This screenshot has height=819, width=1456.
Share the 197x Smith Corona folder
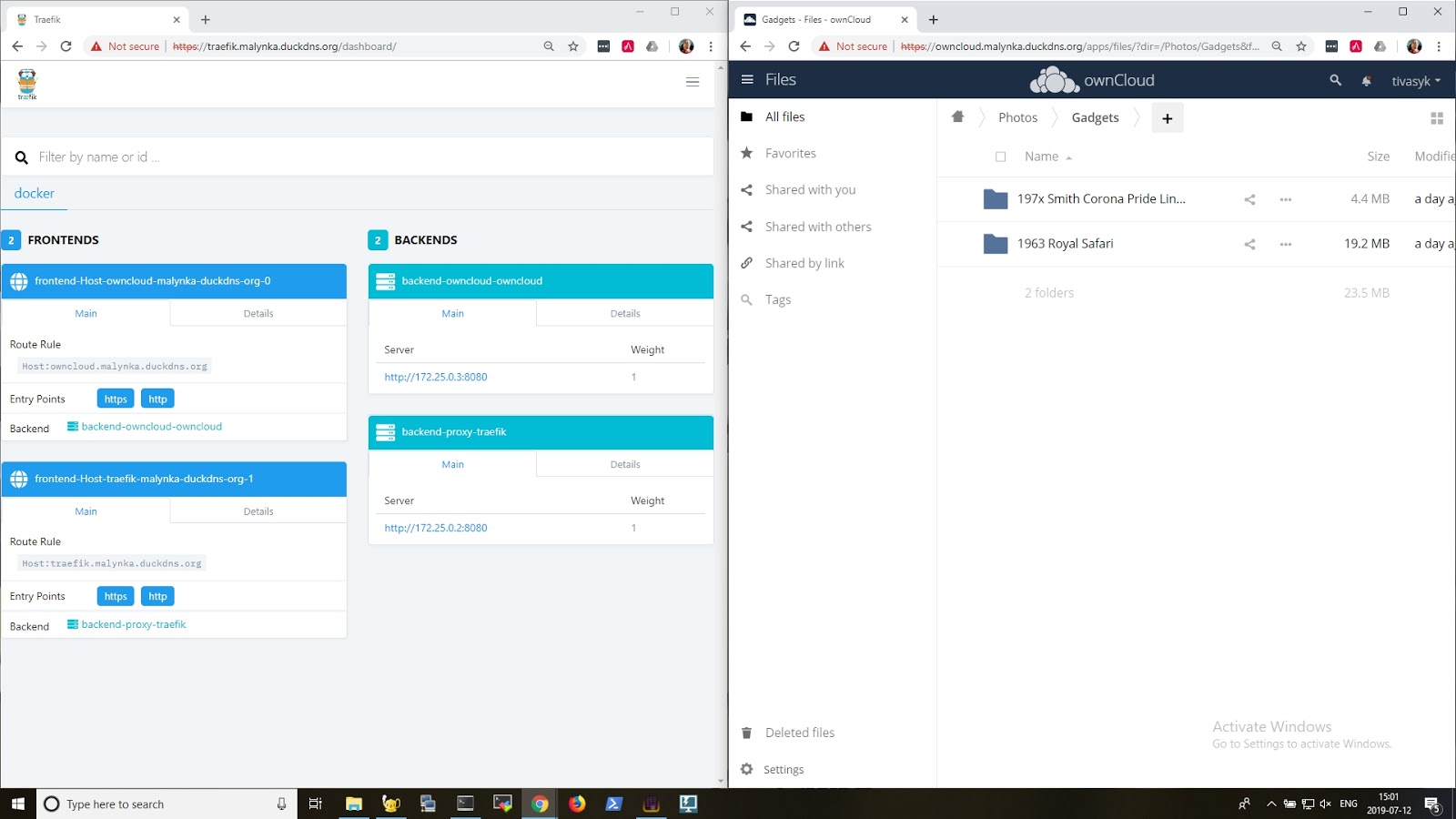point(1249,199)
